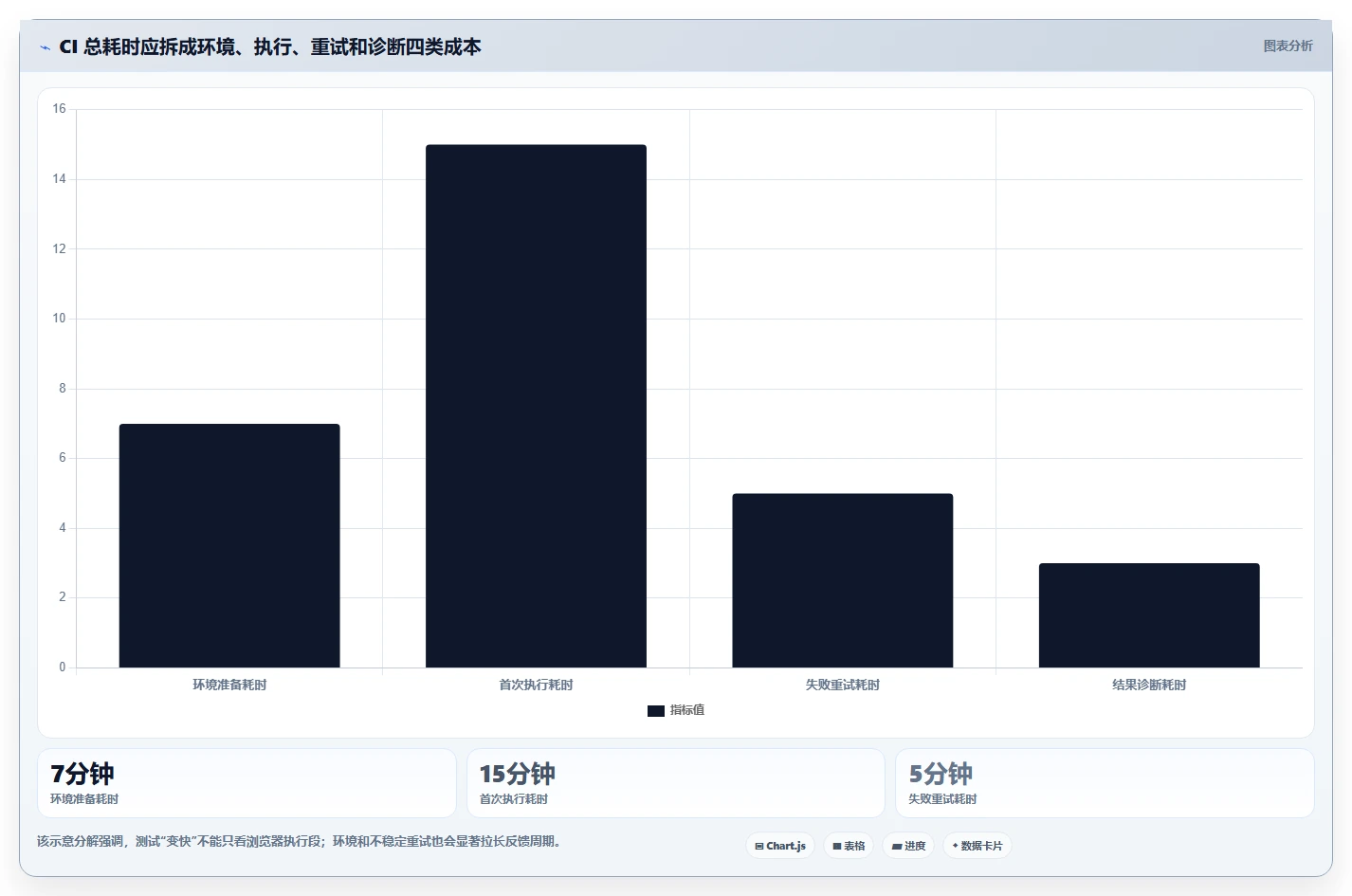Viewport: 1352px width, 896px height.
Task: Select the 环境准备耗时 bar in the chart
Action: [x=229, y=546]
